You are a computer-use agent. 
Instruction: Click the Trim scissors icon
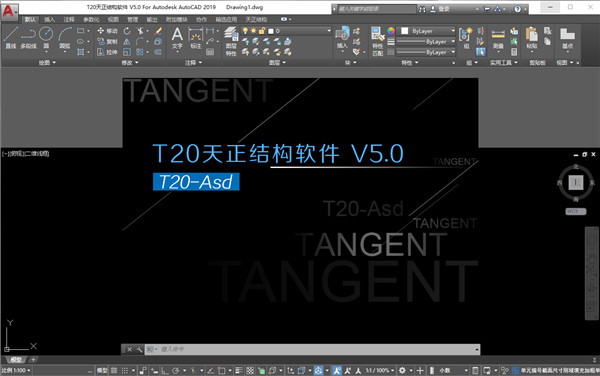140,31
